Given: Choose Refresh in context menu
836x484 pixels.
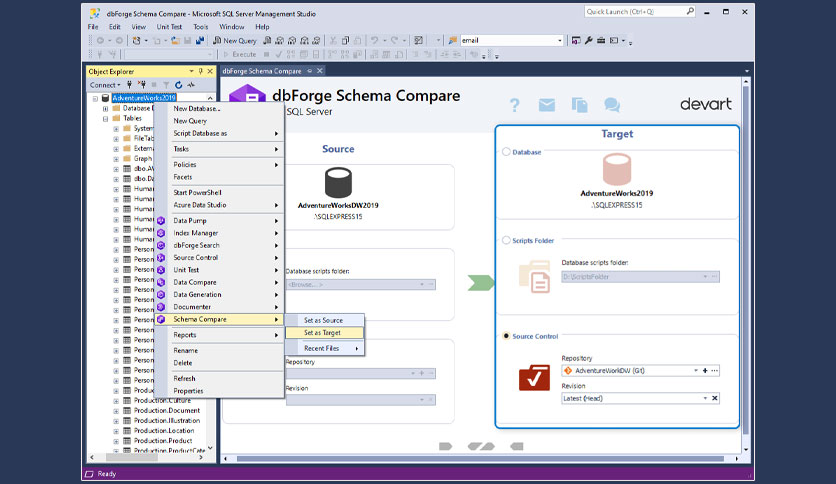Looking at the screenshot, I should tap(219, 378).
